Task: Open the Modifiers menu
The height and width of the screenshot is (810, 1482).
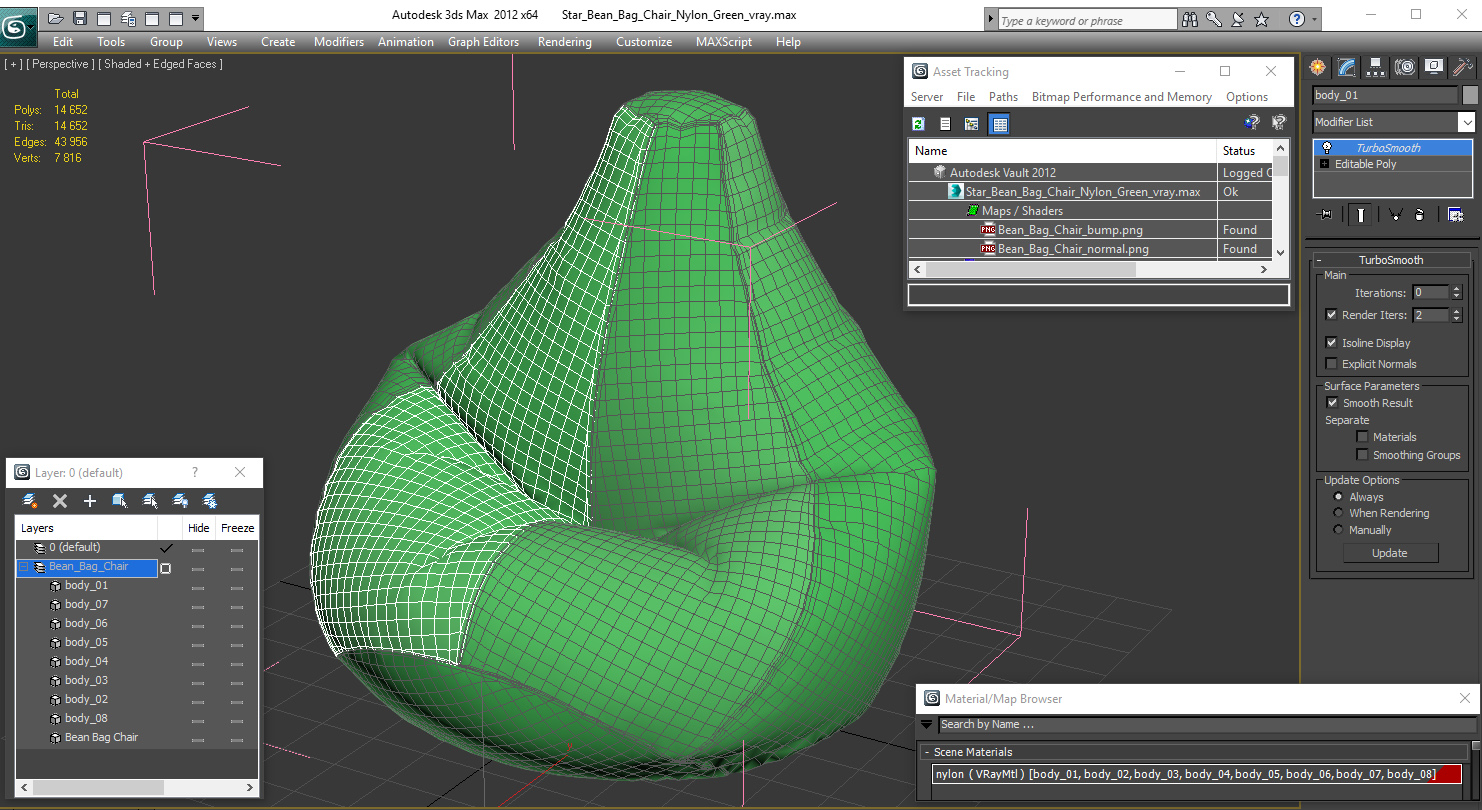Action: pyautogui.click(x=339, y=42)
